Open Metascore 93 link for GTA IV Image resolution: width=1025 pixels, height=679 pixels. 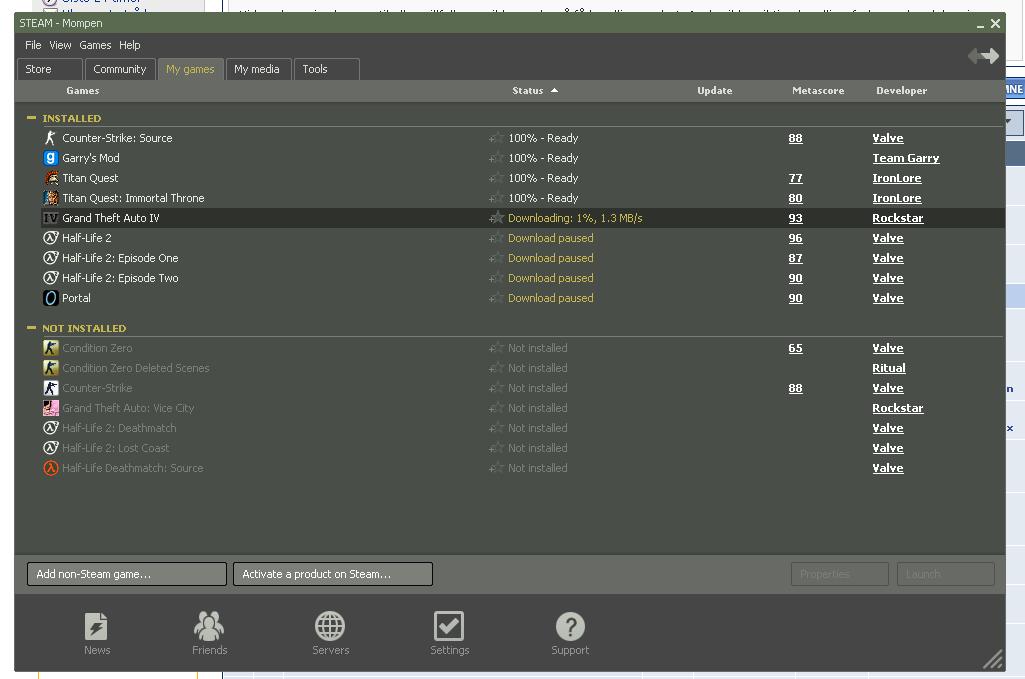(795, 218)
